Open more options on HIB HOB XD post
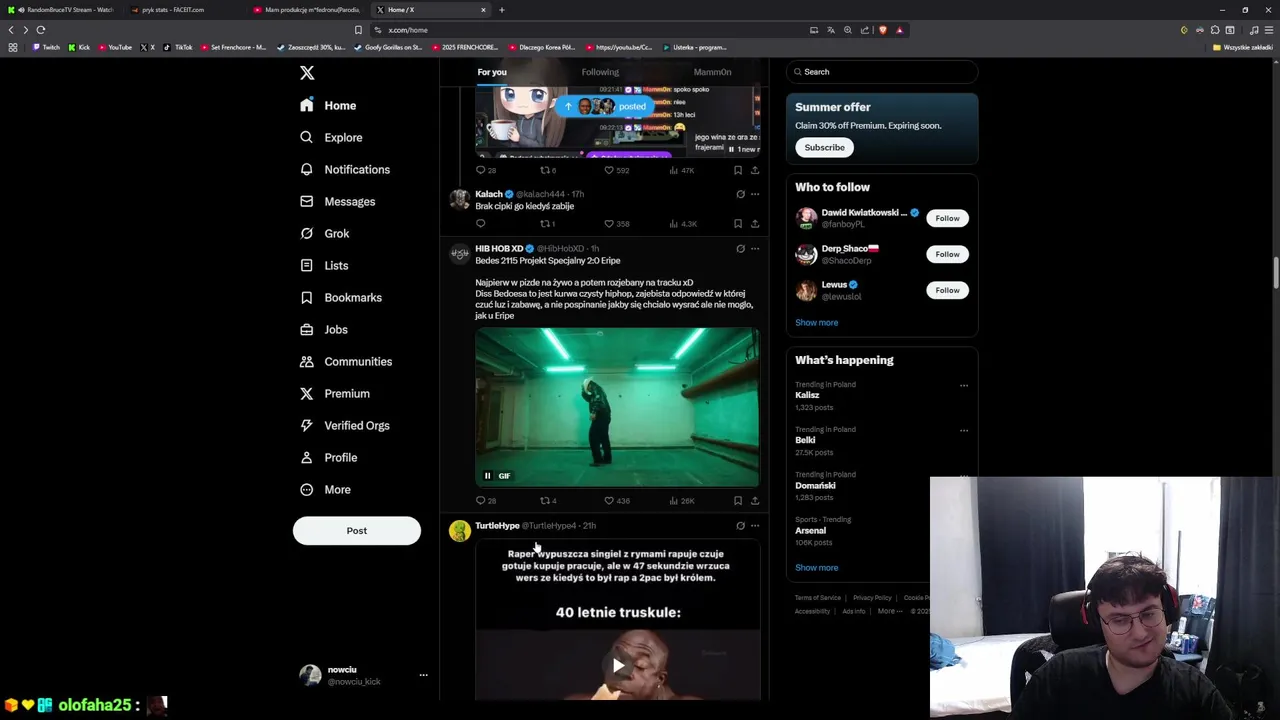This screenshot has width=1280, height=720. [x=755, y=249]
